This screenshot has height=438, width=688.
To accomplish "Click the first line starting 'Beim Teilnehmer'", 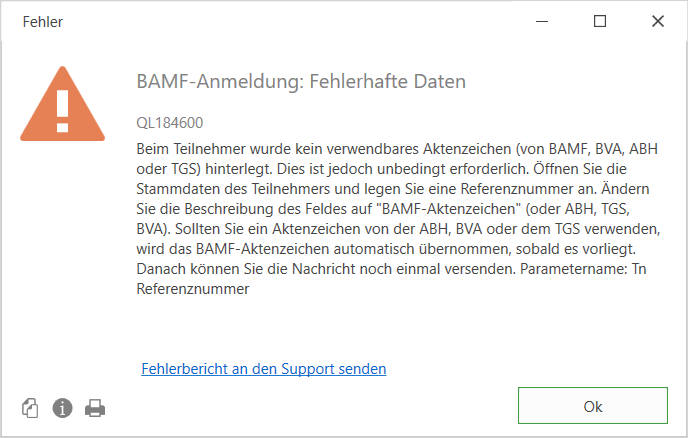I will 397,149.
